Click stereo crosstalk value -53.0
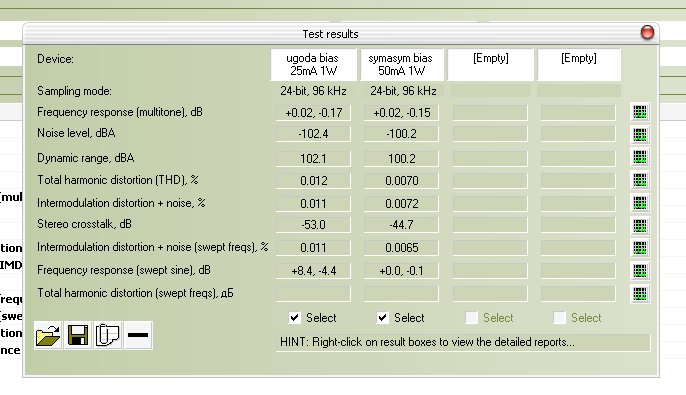This screenshot has width=686, height=395. click(313, 225)
